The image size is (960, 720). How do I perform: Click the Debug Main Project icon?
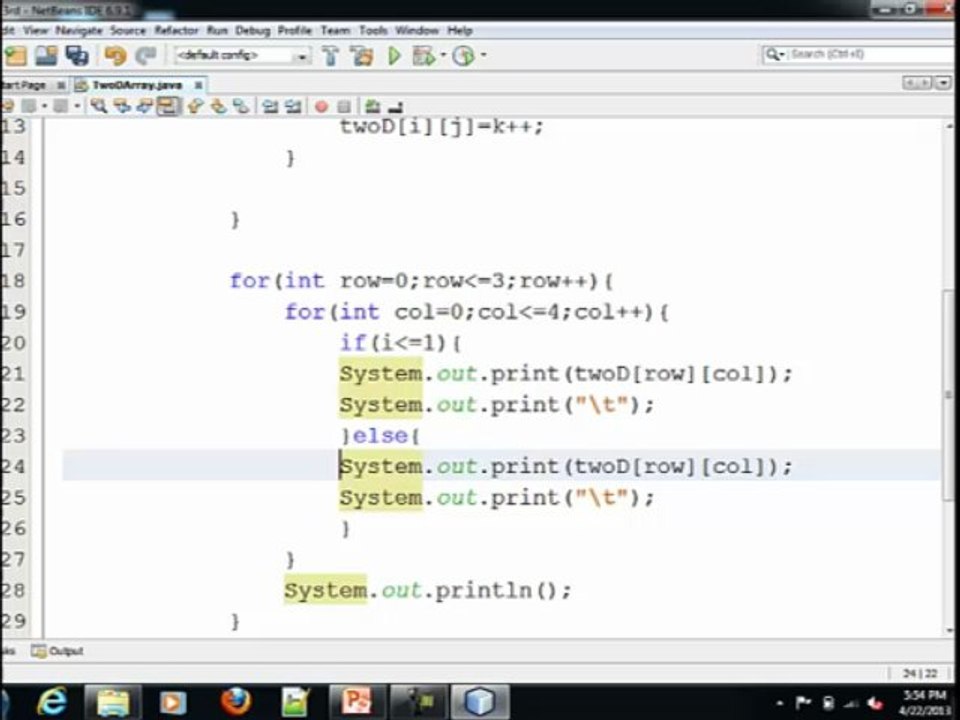click(x=423, y=56)
